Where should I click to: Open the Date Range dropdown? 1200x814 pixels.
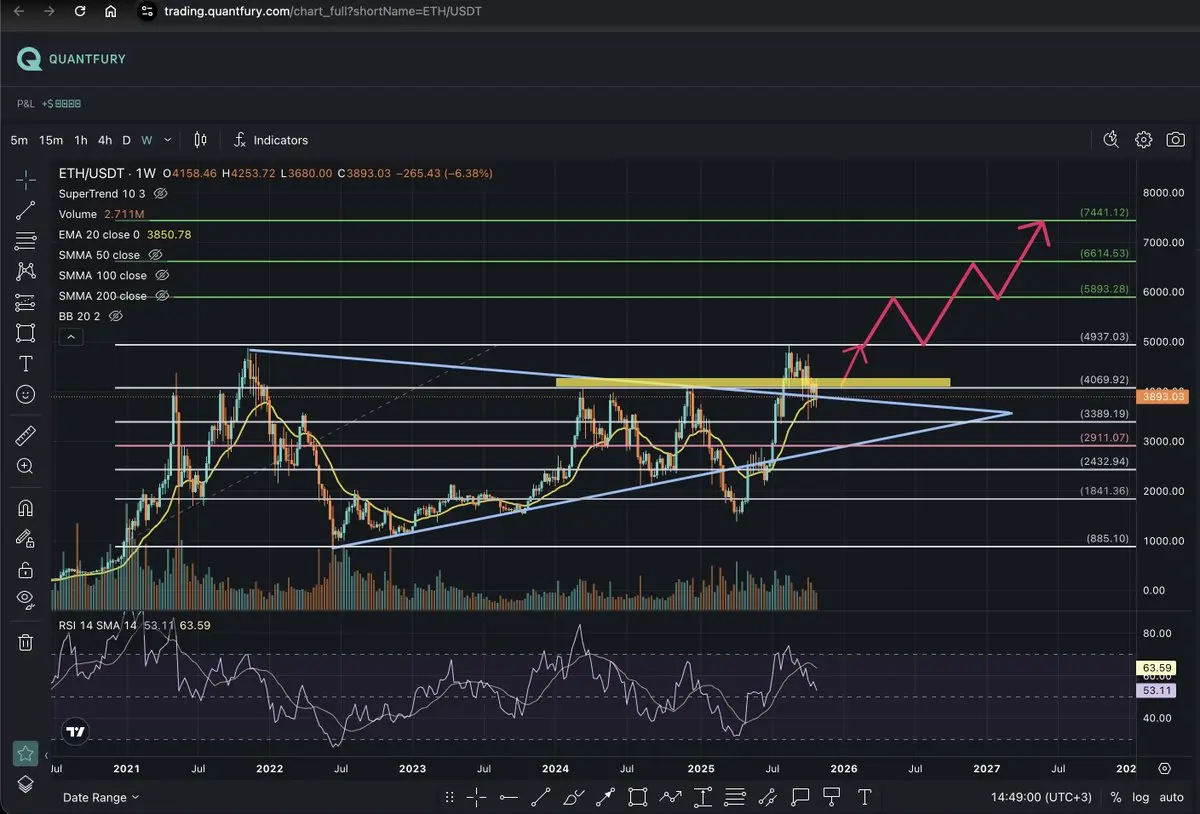pyautogui.click(x=101, y=797)
